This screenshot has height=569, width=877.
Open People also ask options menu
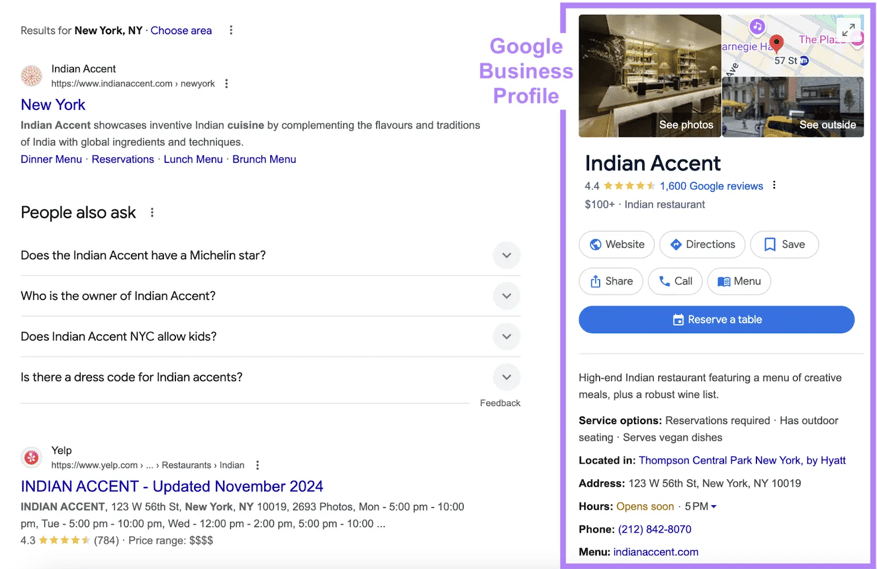152,213
